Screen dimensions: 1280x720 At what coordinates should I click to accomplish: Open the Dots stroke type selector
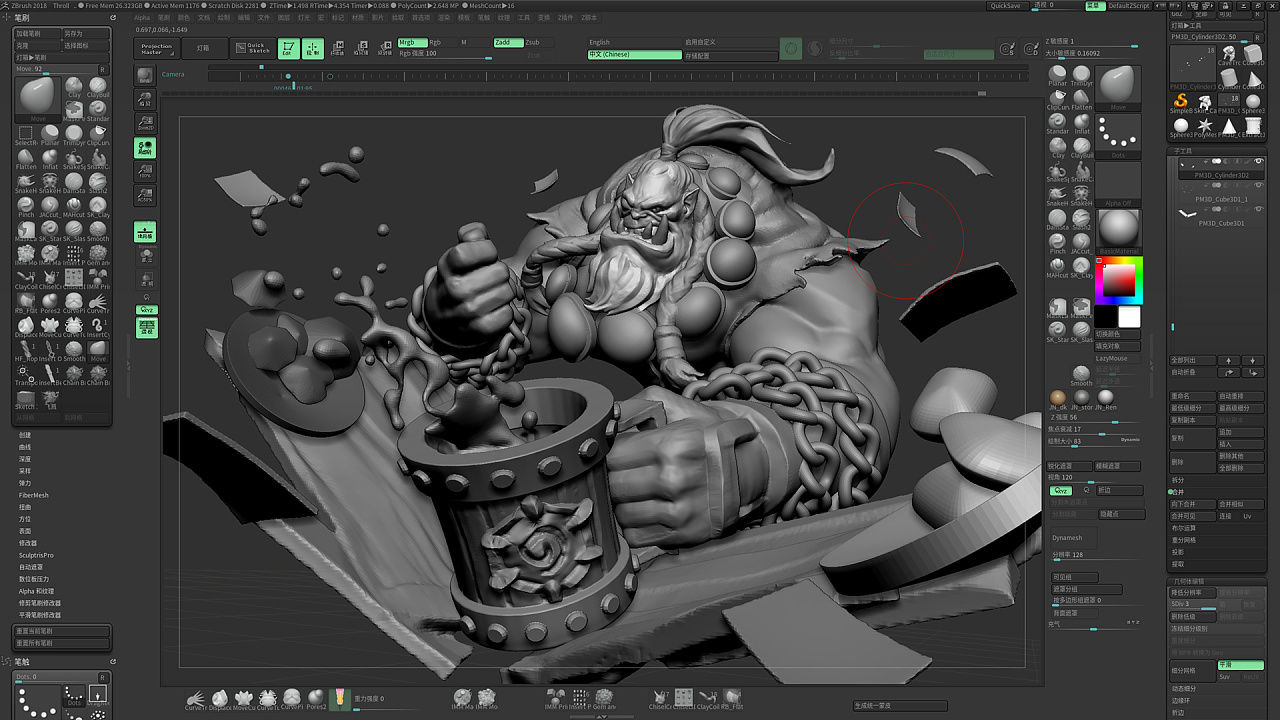[1118, 134]
